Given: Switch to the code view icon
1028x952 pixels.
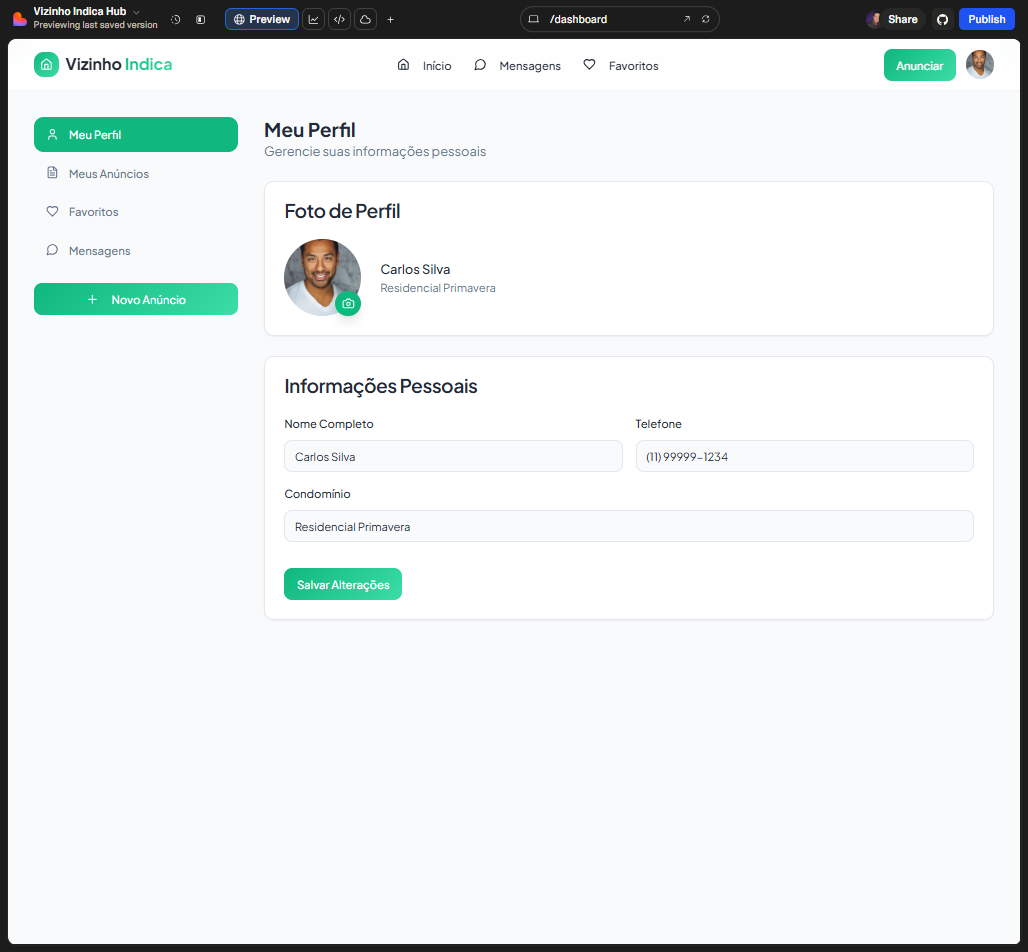Looking at the screenshot, I should pyautogui.click(x=340, y=19).
